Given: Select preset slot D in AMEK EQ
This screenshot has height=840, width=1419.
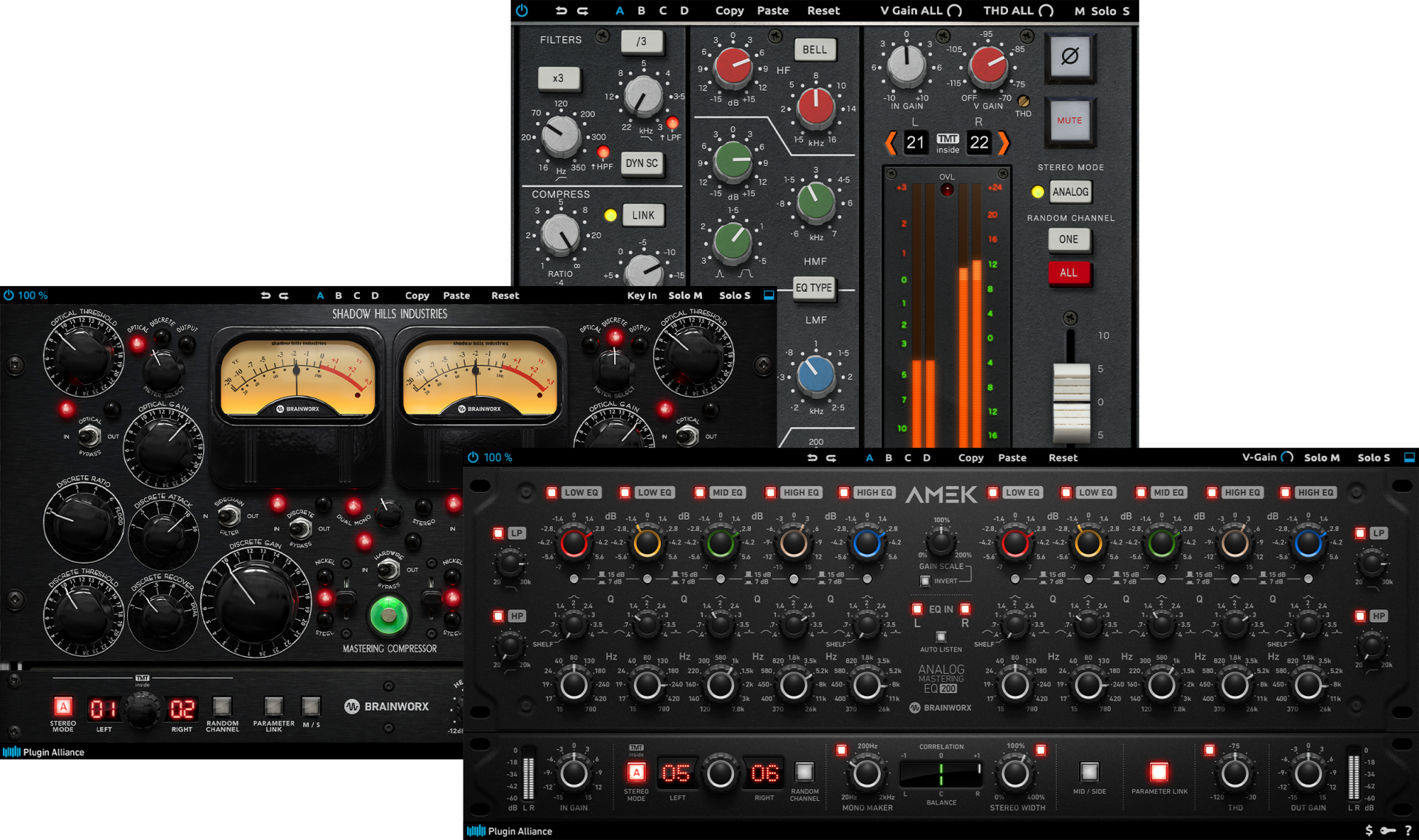Looking at the screenshot, I should pos(927,458).
